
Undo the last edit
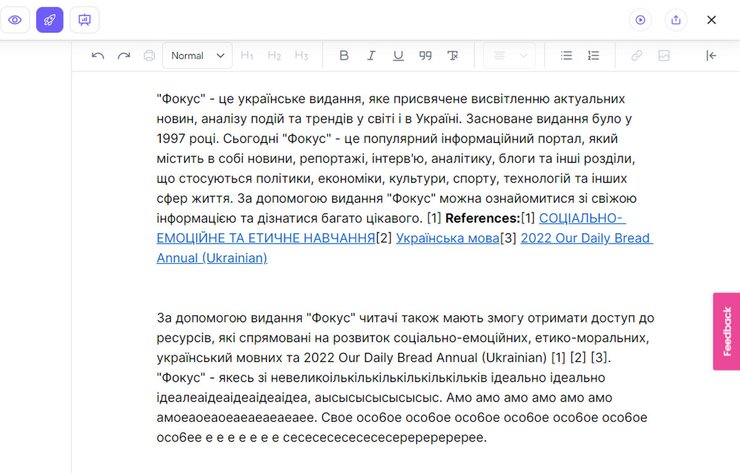point(98,56)
